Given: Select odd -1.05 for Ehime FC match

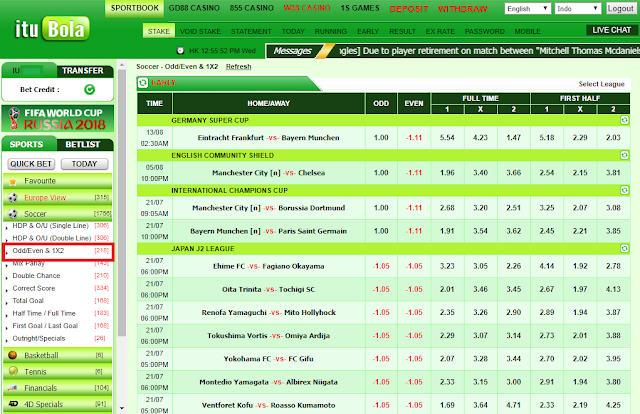Looking at the screenshot, I should click(x=381, y=266).
